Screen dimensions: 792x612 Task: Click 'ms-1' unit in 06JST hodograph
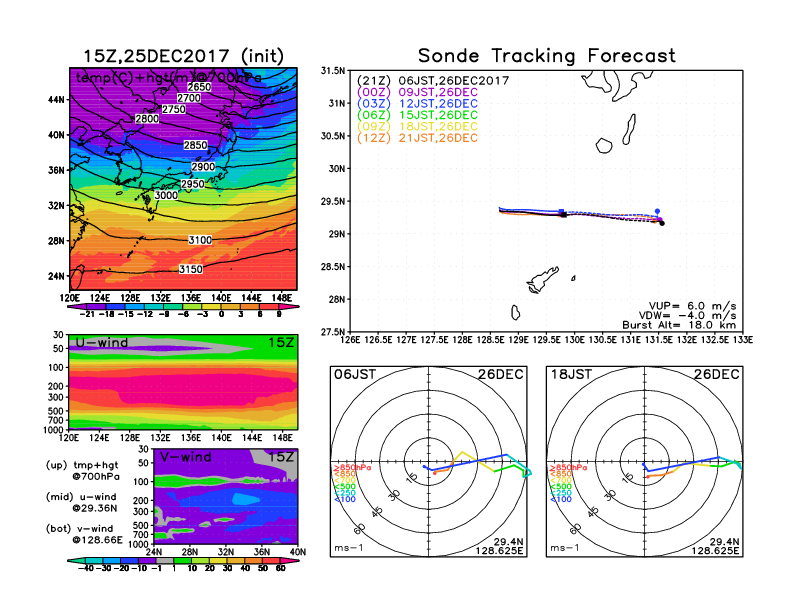tap(348, 548)
